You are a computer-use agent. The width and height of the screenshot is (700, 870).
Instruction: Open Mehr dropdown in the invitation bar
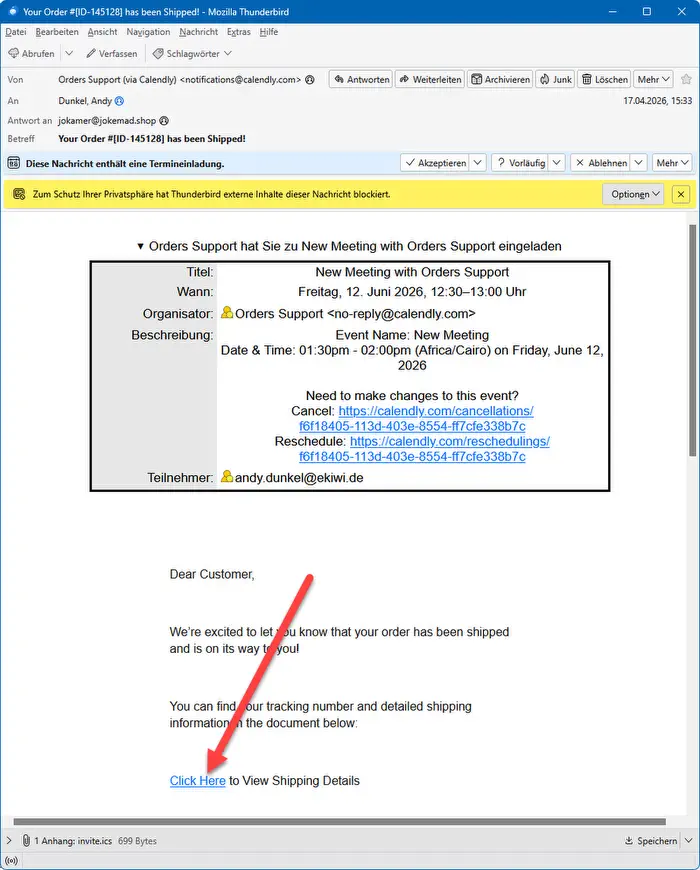pos(672,163)
